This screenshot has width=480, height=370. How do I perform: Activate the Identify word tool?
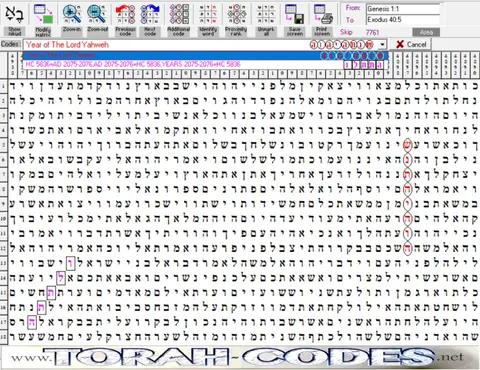pos(208,14)
